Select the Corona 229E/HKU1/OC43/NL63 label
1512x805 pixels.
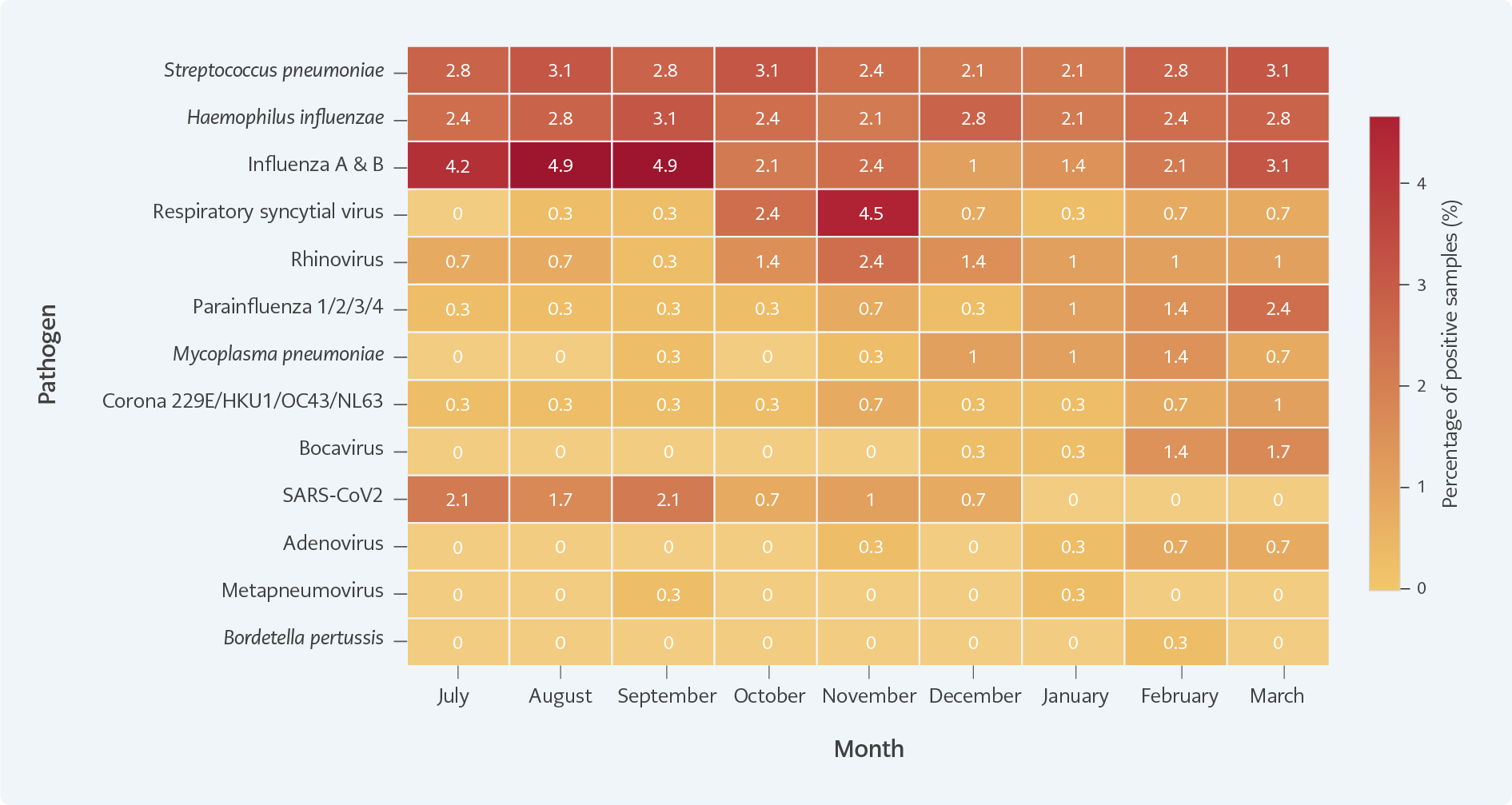242,401
